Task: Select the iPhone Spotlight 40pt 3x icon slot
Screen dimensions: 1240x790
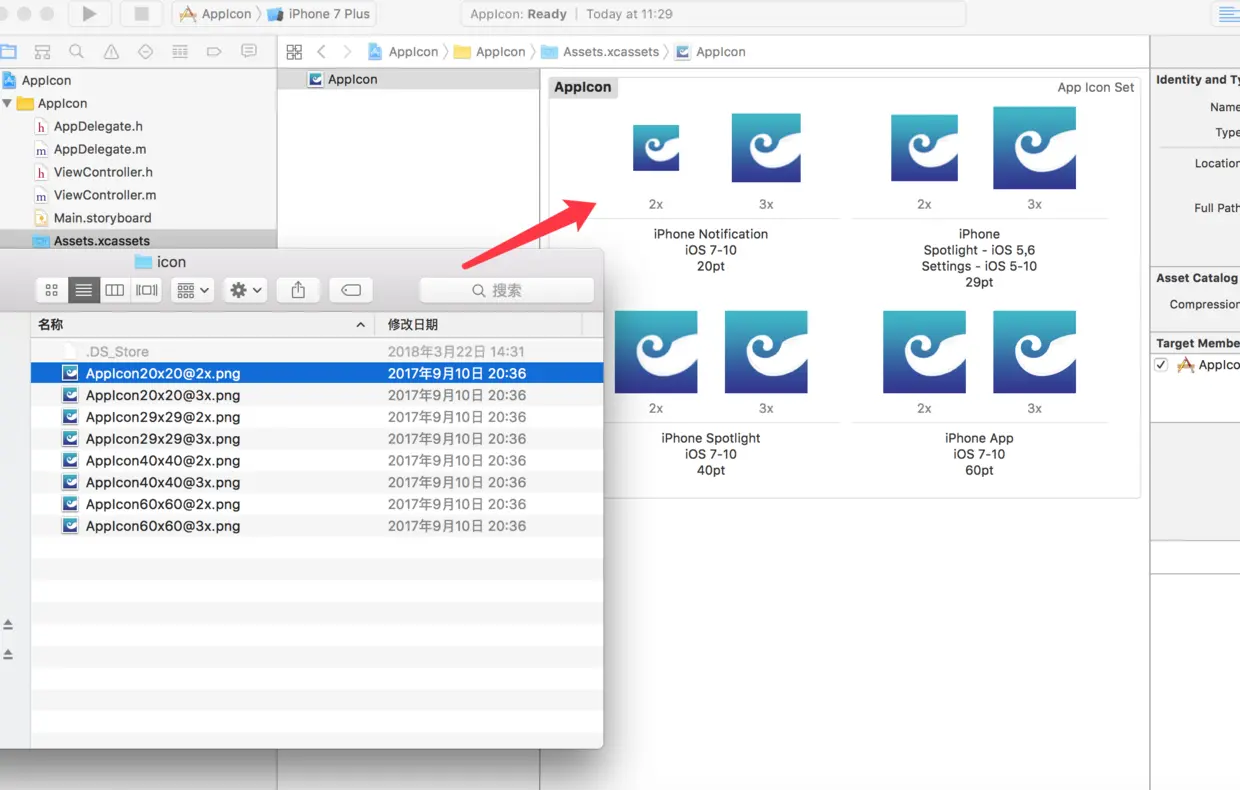Action: click(x=766, y=352)
